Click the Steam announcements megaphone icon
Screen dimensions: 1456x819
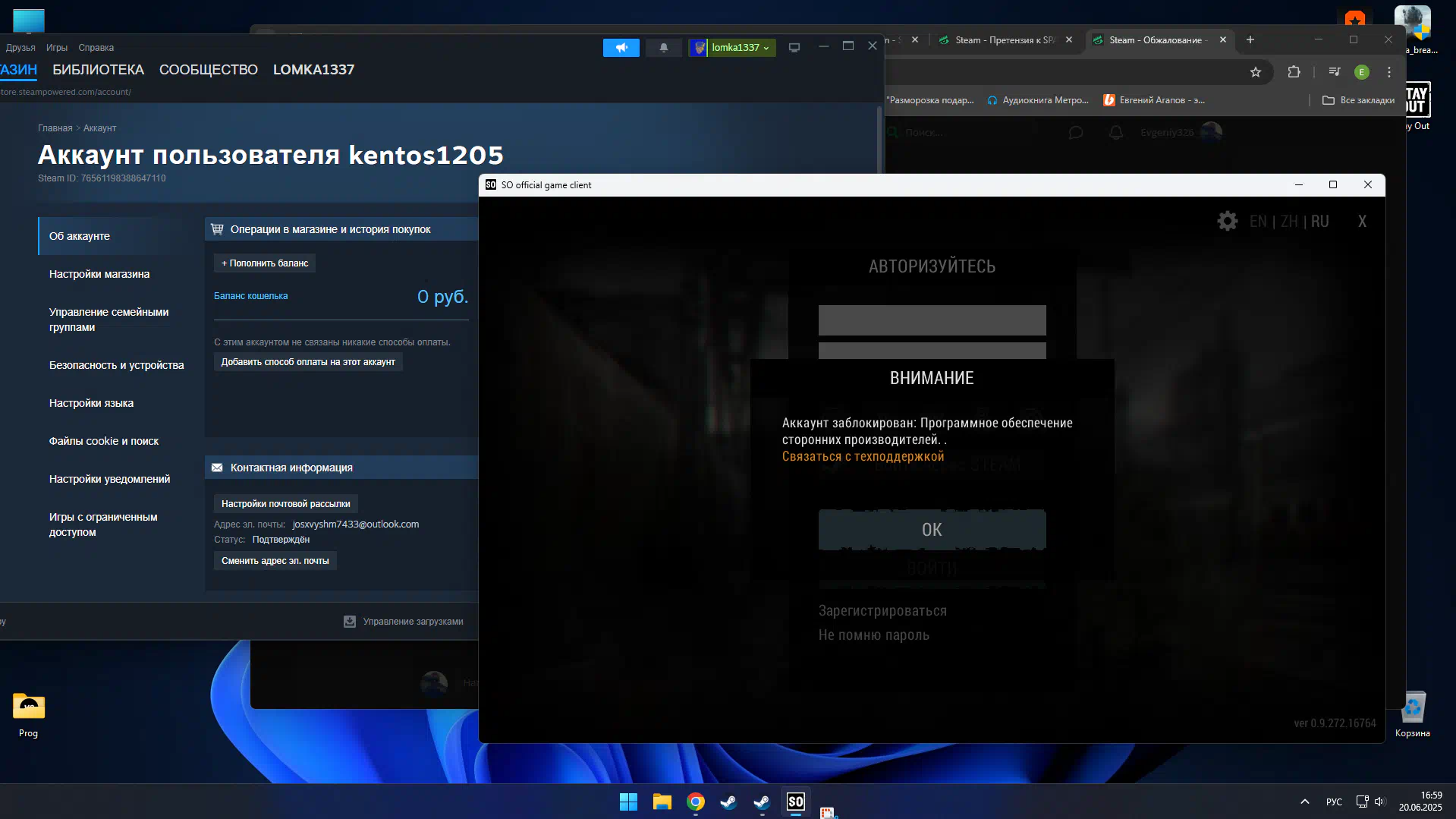pos(621,48)
